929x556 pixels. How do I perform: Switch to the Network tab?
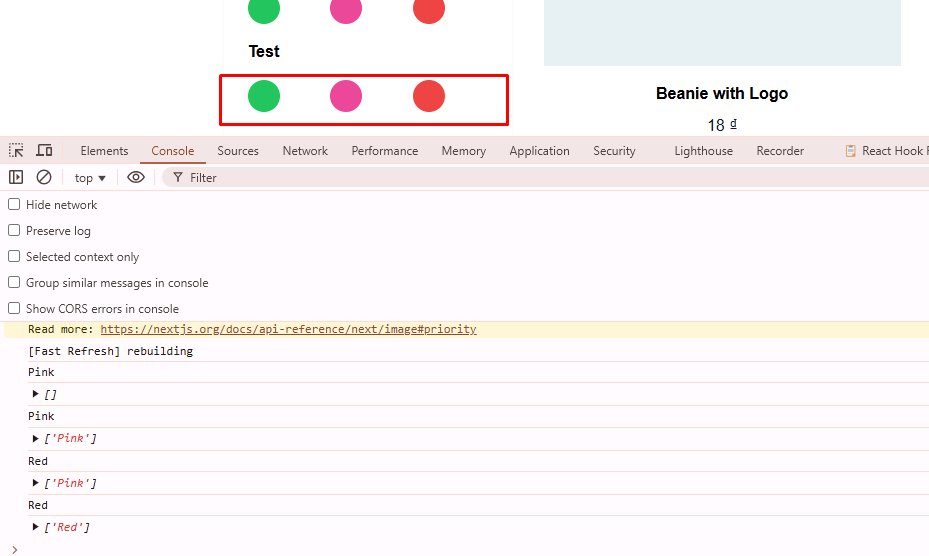point(305,151)
